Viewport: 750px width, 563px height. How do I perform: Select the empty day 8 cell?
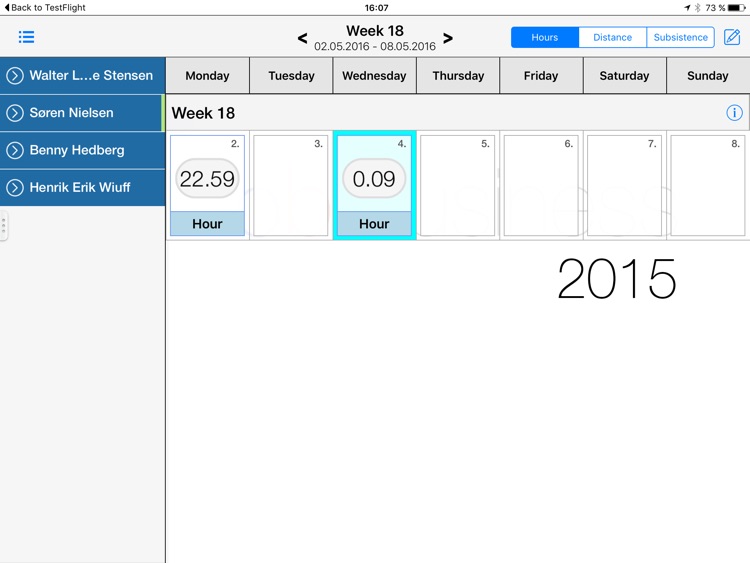click(x=708, y=186)
